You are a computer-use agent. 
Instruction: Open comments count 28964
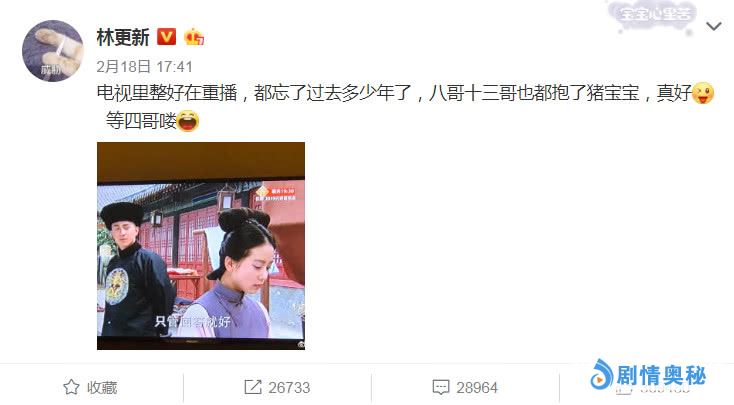(x=477, y=388)
